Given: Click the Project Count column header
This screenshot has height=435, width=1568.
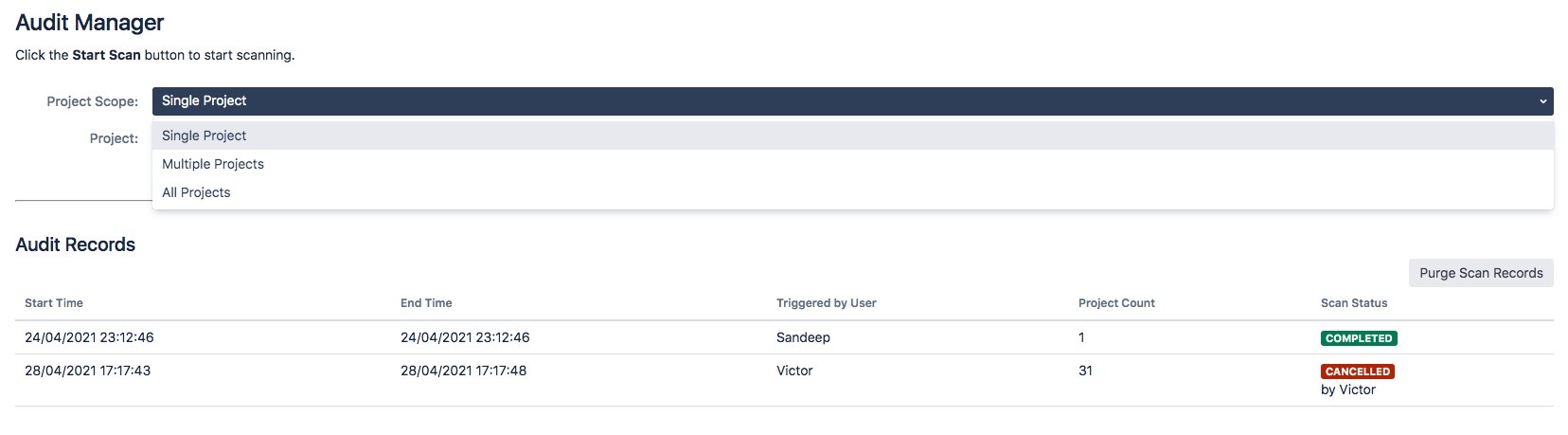Looking at the screenshot, I should click(x=1116, y=303).
